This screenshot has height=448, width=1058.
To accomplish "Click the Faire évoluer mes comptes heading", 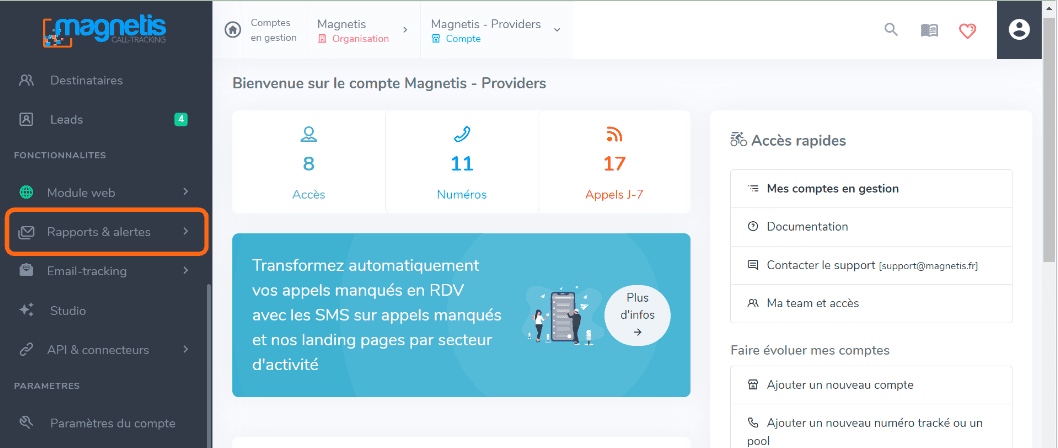I will (x=810, y=350).
